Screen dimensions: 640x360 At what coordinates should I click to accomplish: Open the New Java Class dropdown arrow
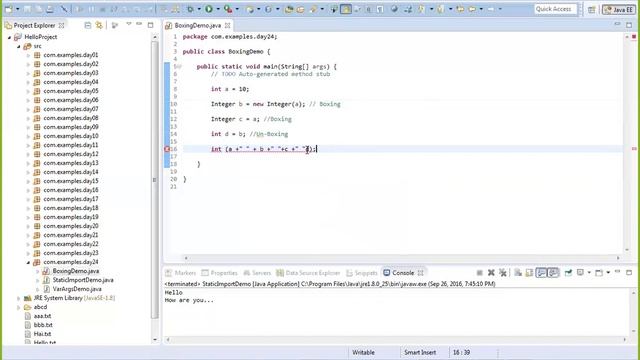(277, 9)
